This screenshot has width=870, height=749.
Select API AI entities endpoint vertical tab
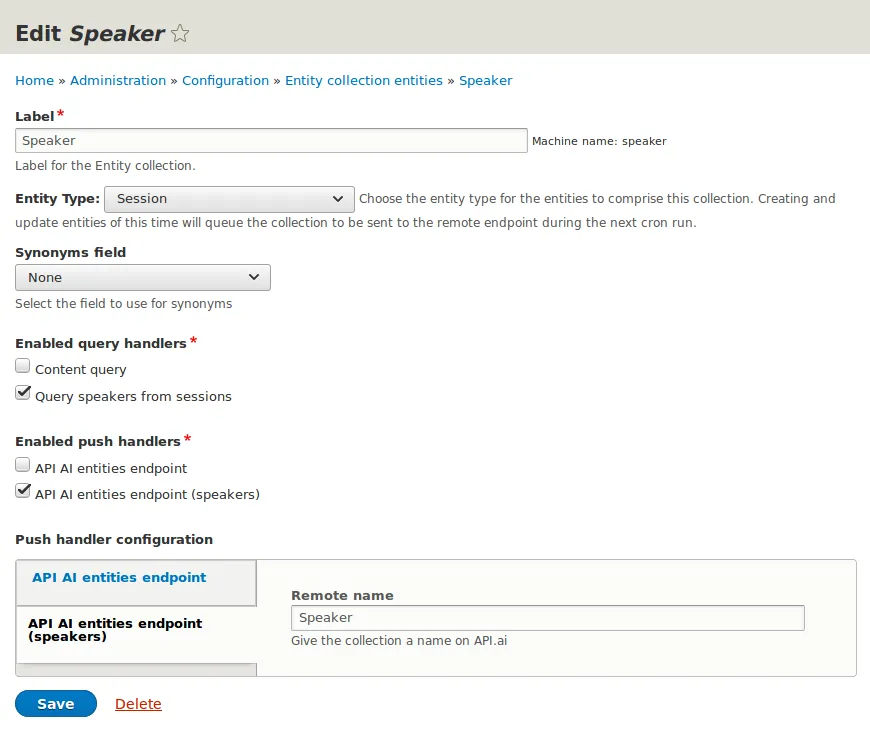(x=136, y=583)
